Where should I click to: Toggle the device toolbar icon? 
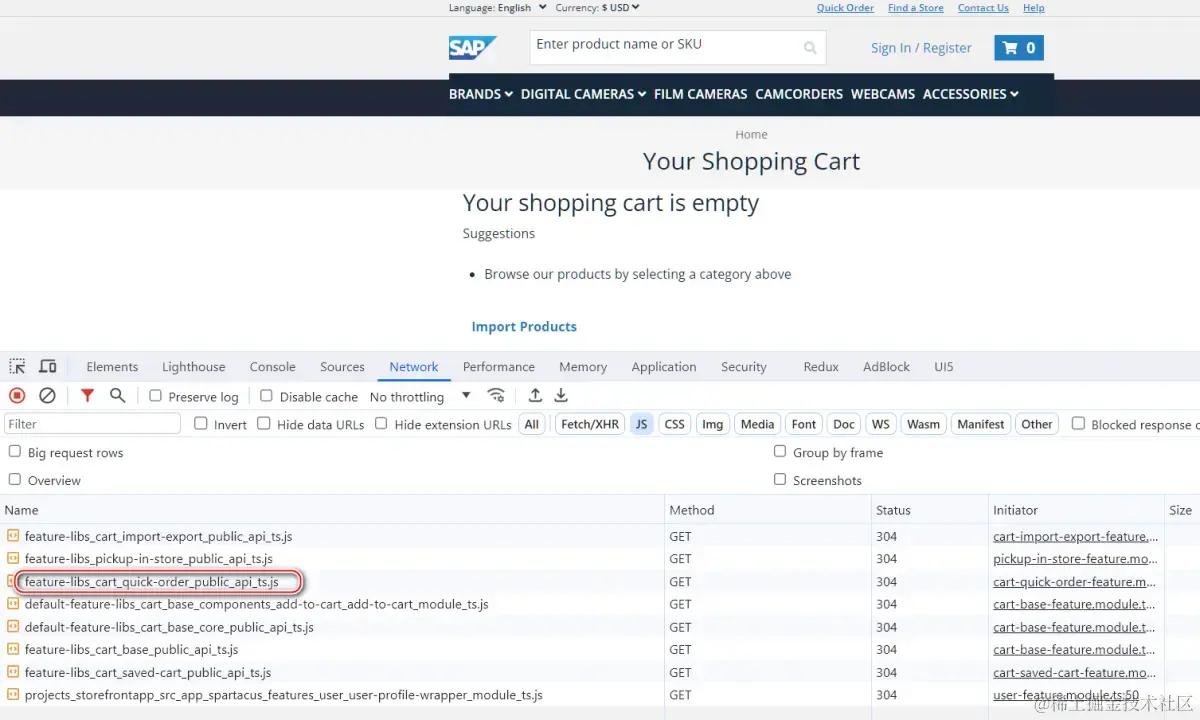point(47,367)
